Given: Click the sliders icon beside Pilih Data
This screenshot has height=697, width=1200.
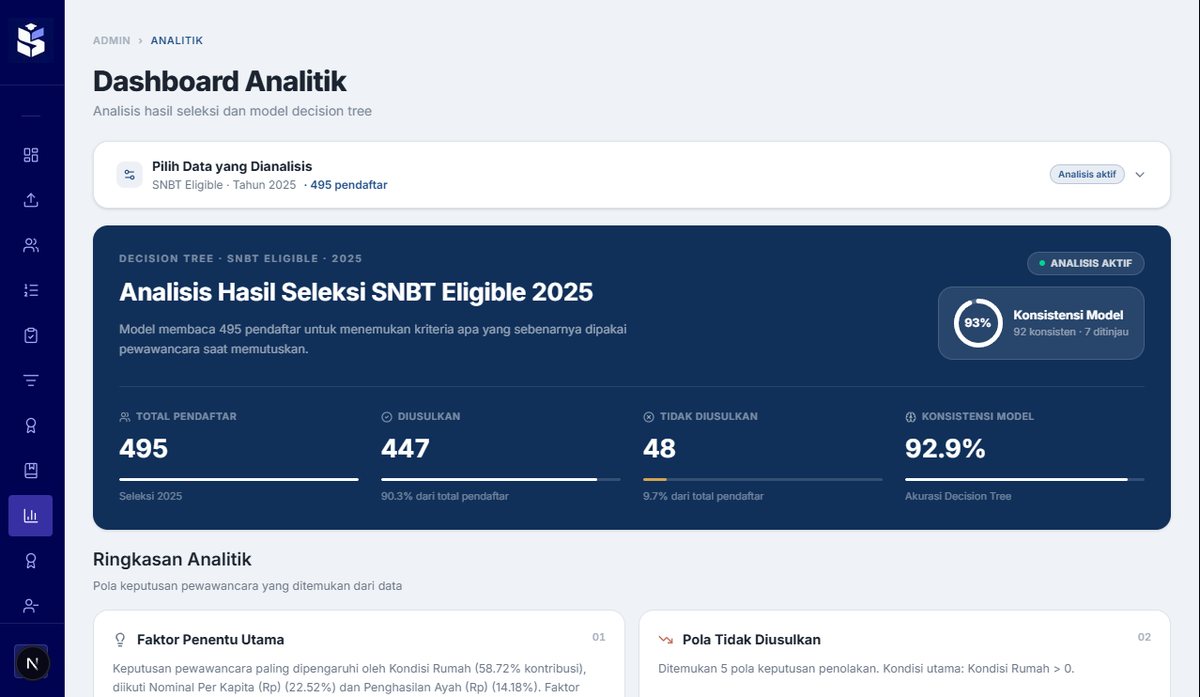Looking at the screenshot, I should click(x=129, y=175).
